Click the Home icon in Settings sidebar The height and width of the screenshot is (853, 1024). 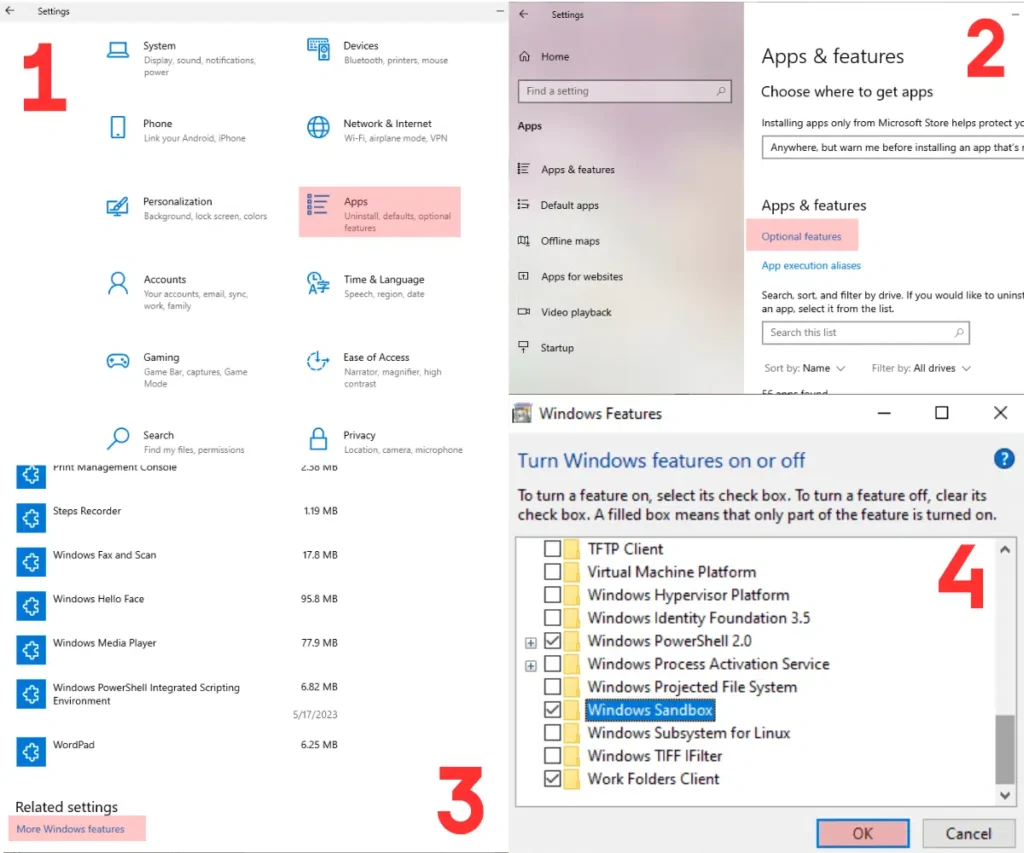click(x=524, y=57)
